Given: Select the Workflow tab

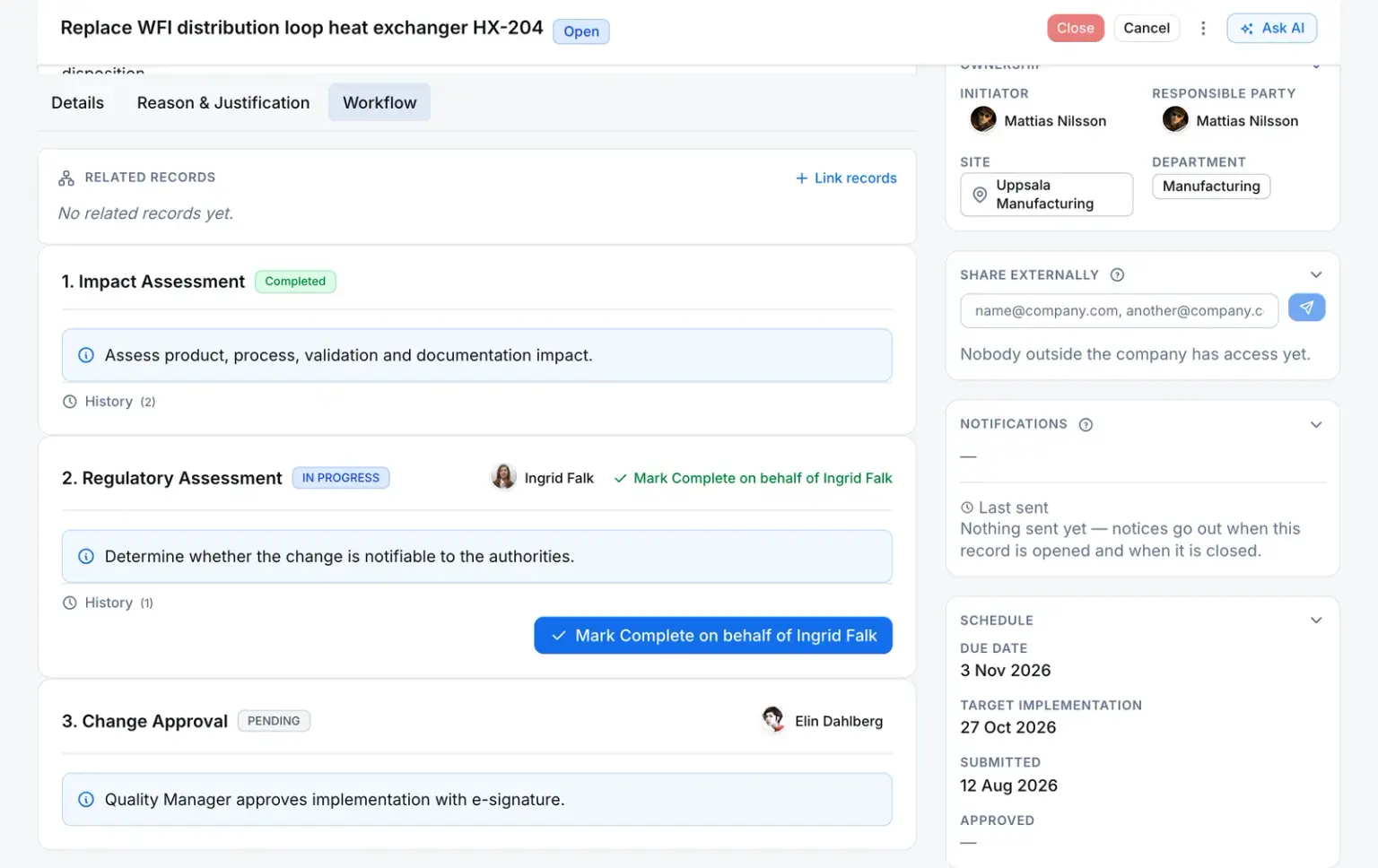Looking at the screenshot, I should [x=379, y=102].
